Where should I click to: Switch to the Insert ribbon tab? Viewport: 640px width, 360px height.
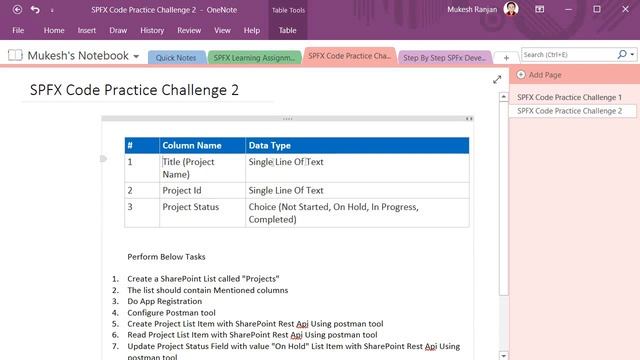click(x=87, y=30)
